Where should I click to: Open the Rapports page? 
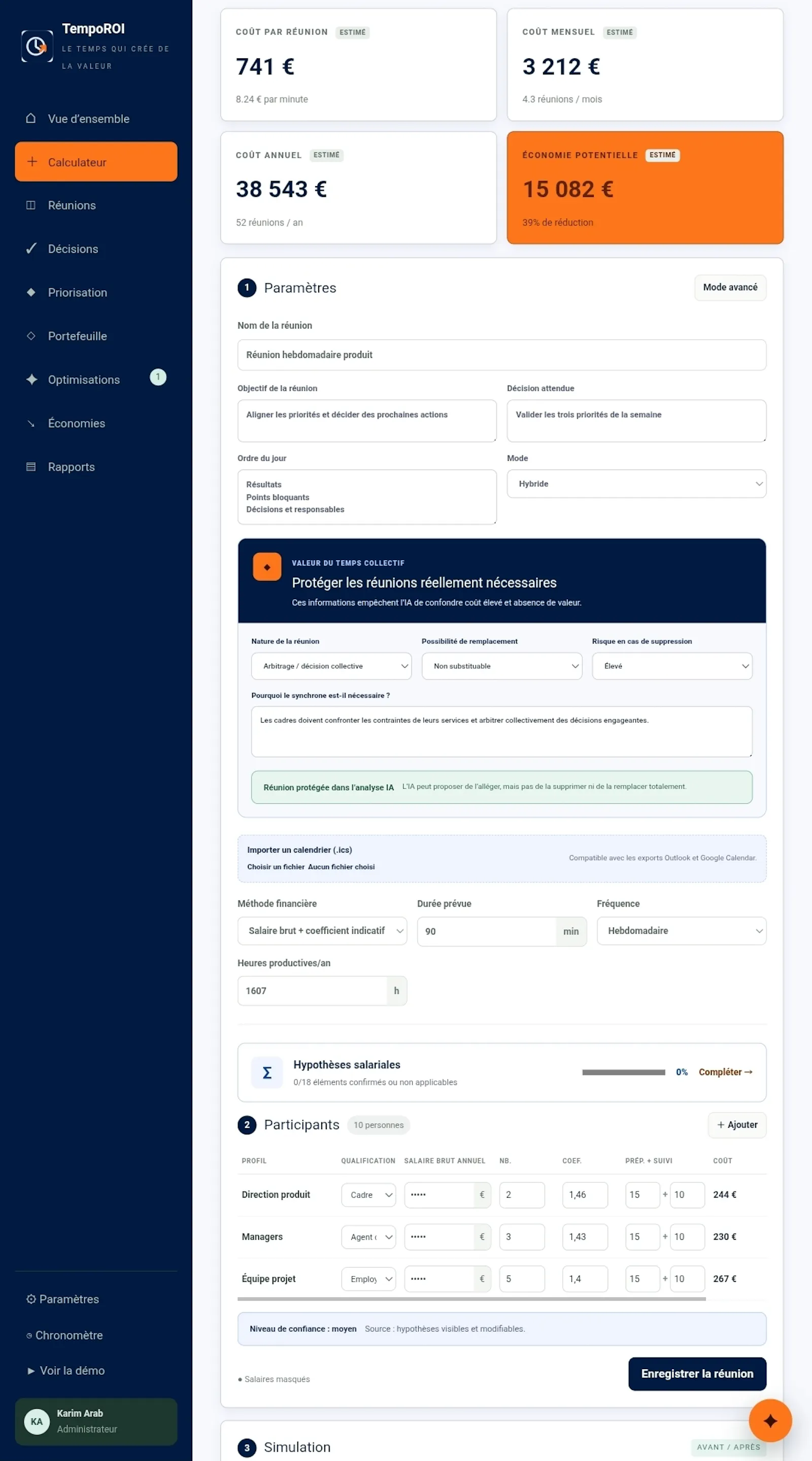pos(96,467)
